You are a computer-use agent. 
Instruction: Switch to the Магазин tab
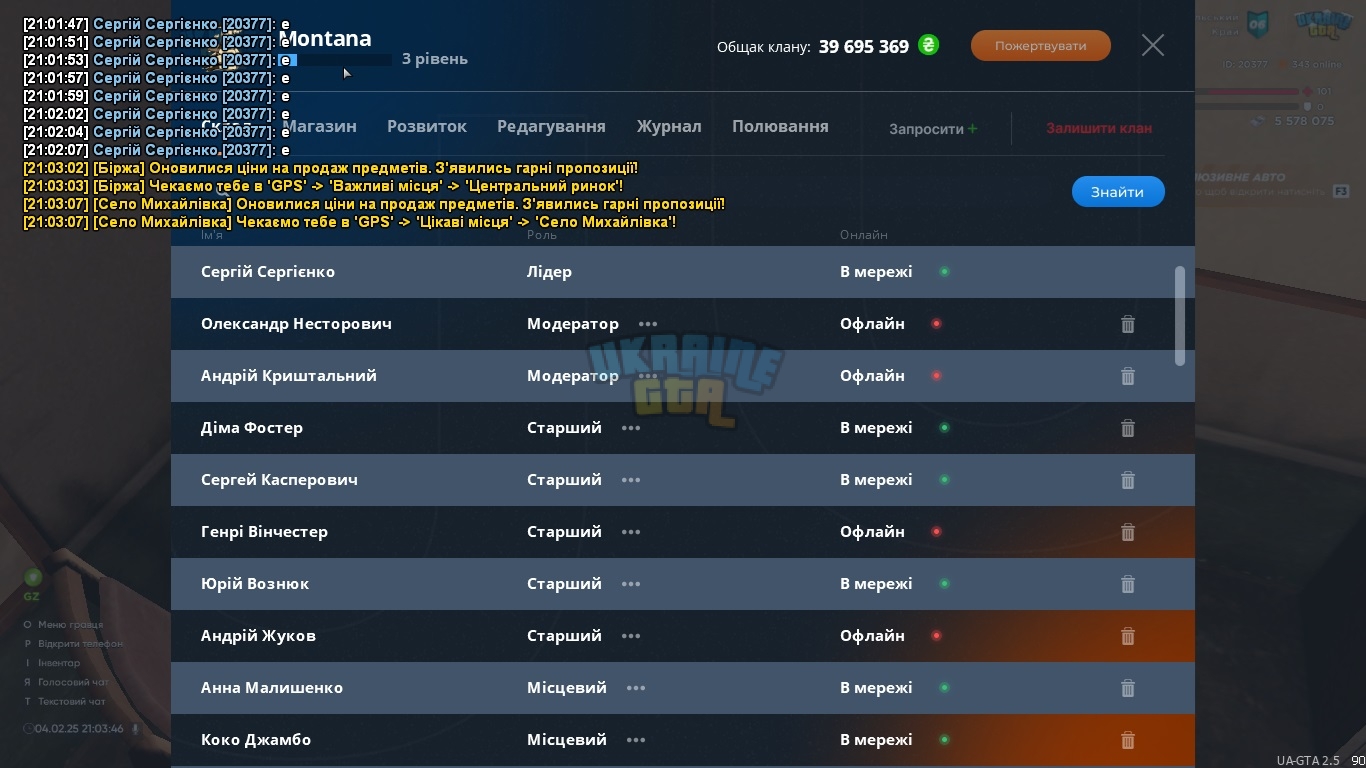pyautogui.click(x=319, y=126)
